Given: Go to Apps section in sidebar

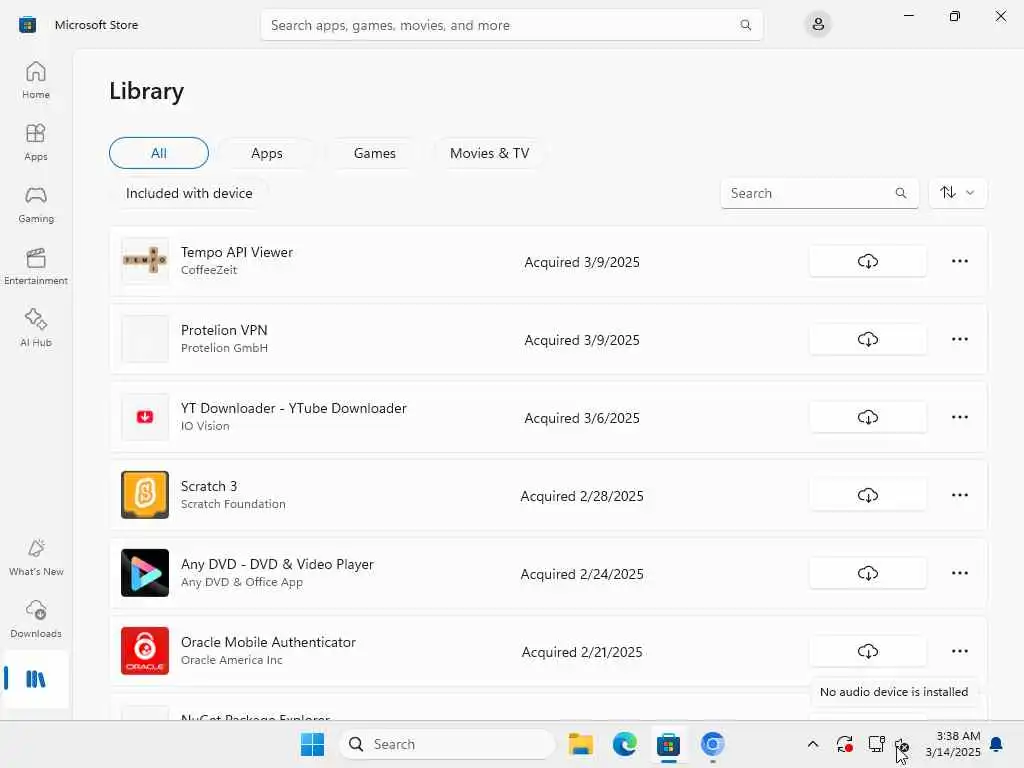Looking at the screenshot, I should (36, 142).
